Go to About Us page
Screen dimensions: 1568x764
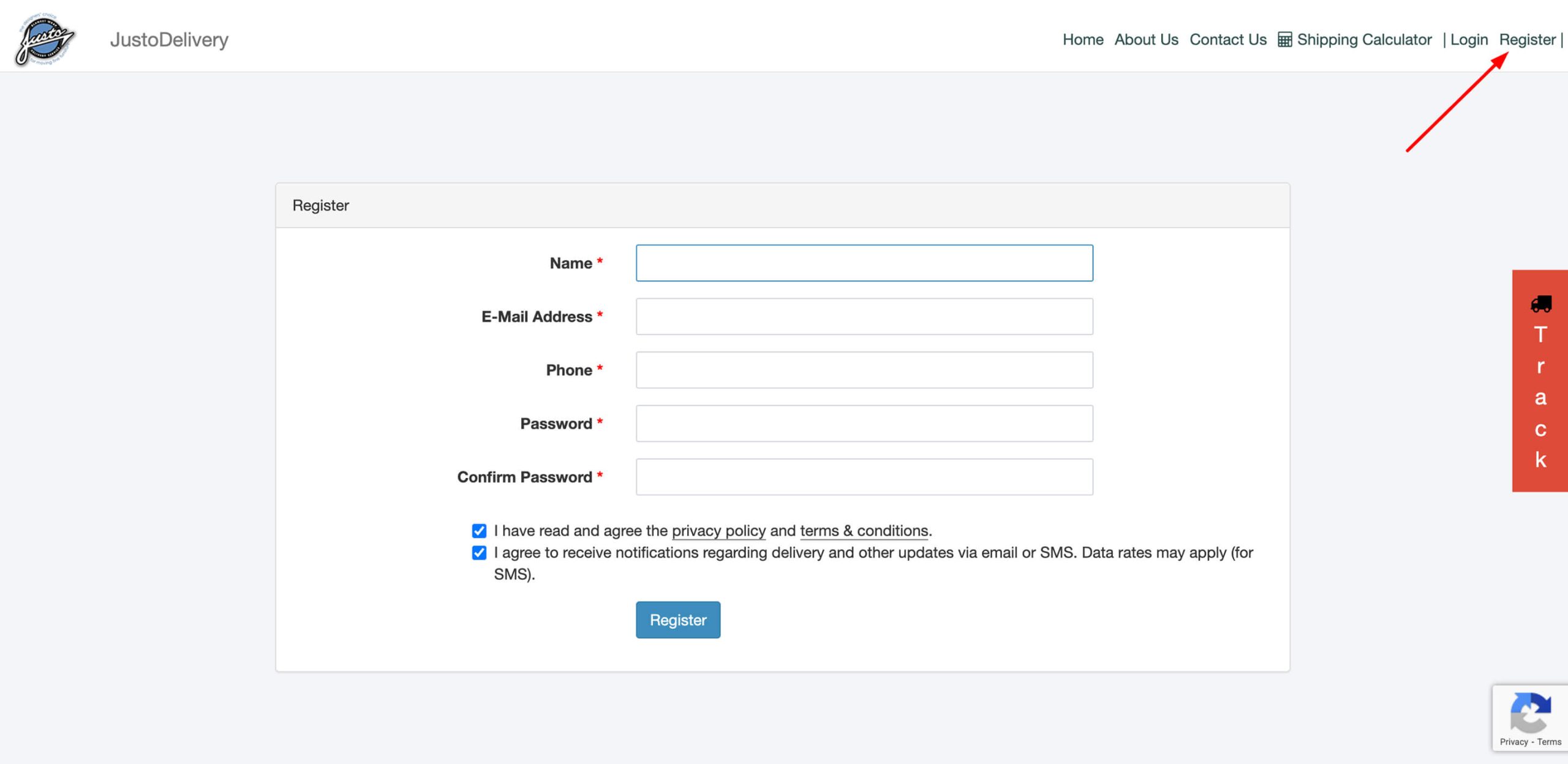pyautogui.click(x=1145, y=40)
